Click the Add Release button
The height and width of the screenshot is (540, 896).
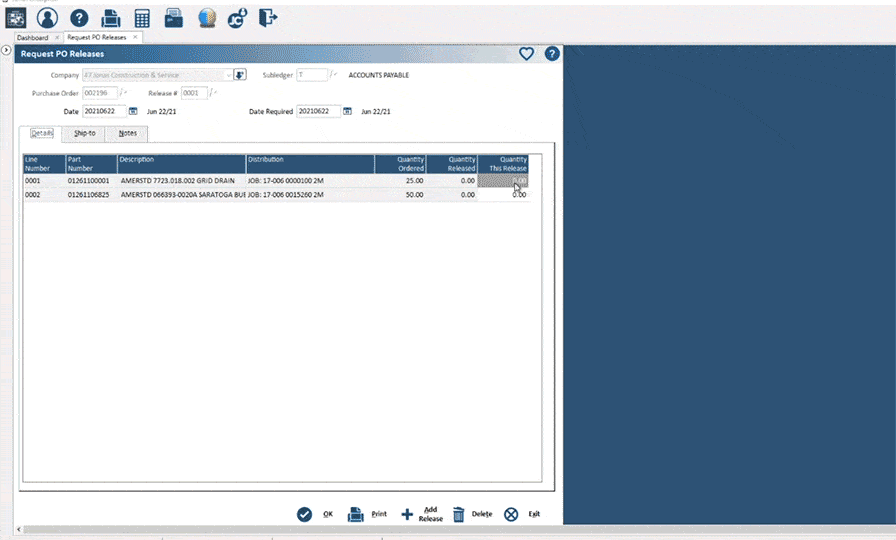pos(422,514)
